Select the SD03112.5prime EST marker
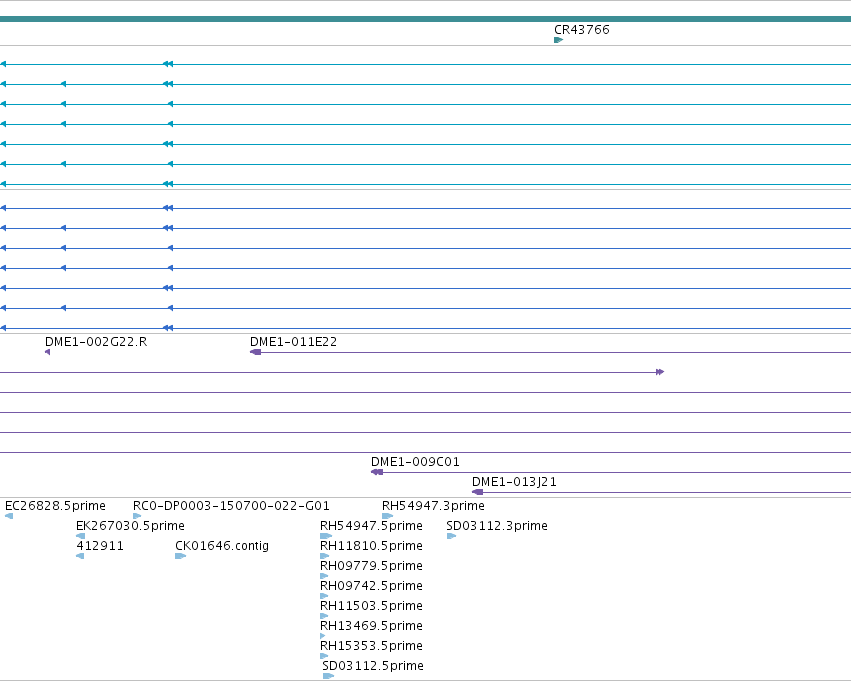Screen dimensions: 851x681 (328, 676)
